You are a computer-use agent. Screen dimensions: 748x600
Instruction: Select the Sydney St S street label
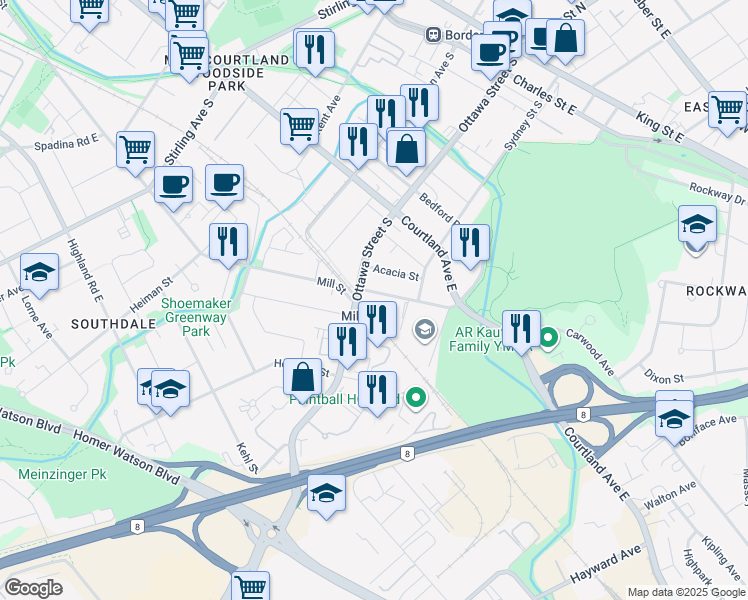point(523,125)
